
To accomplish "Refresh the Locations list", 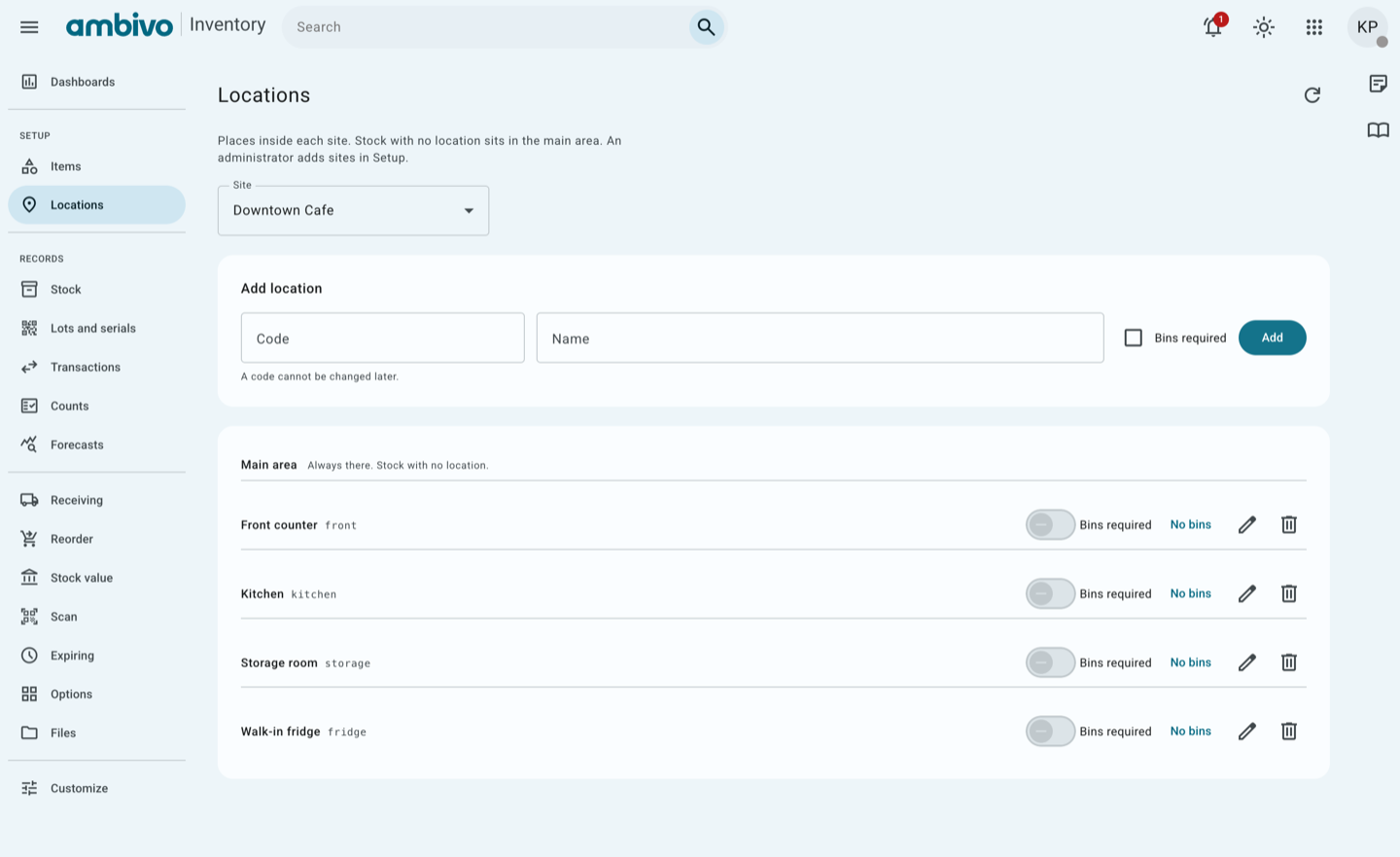I will [1312, 95].
